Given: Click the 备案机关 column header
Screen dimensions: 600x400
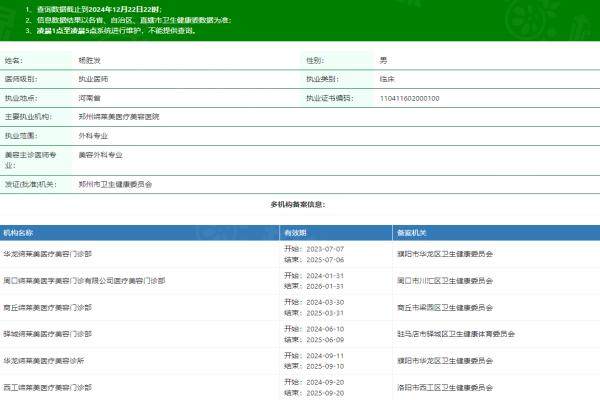Looking at the screenshot, I should [x=412, y=233].
